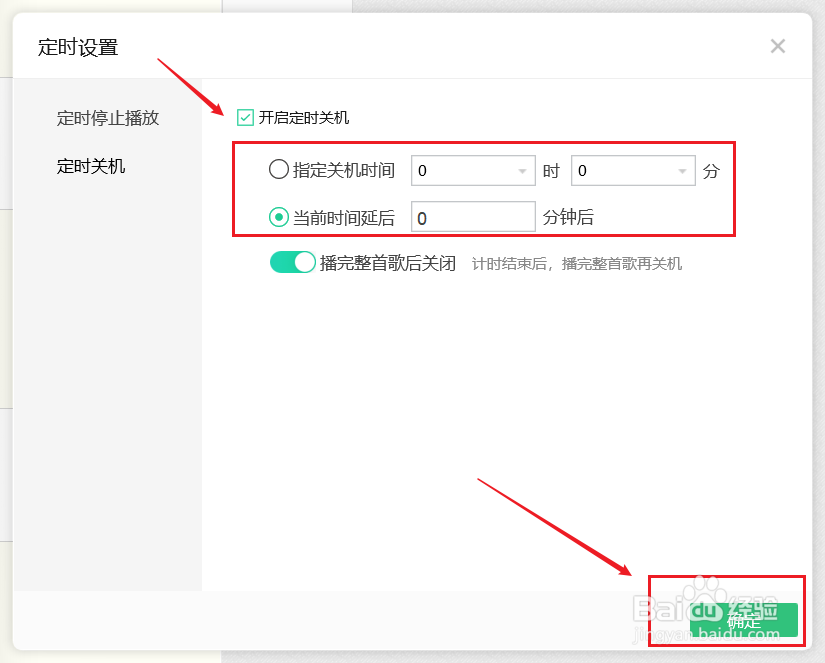Viewport: 825px width, 663px height.
Task: Select the 指定关机时间 radio button
Action: pos(278,170)
